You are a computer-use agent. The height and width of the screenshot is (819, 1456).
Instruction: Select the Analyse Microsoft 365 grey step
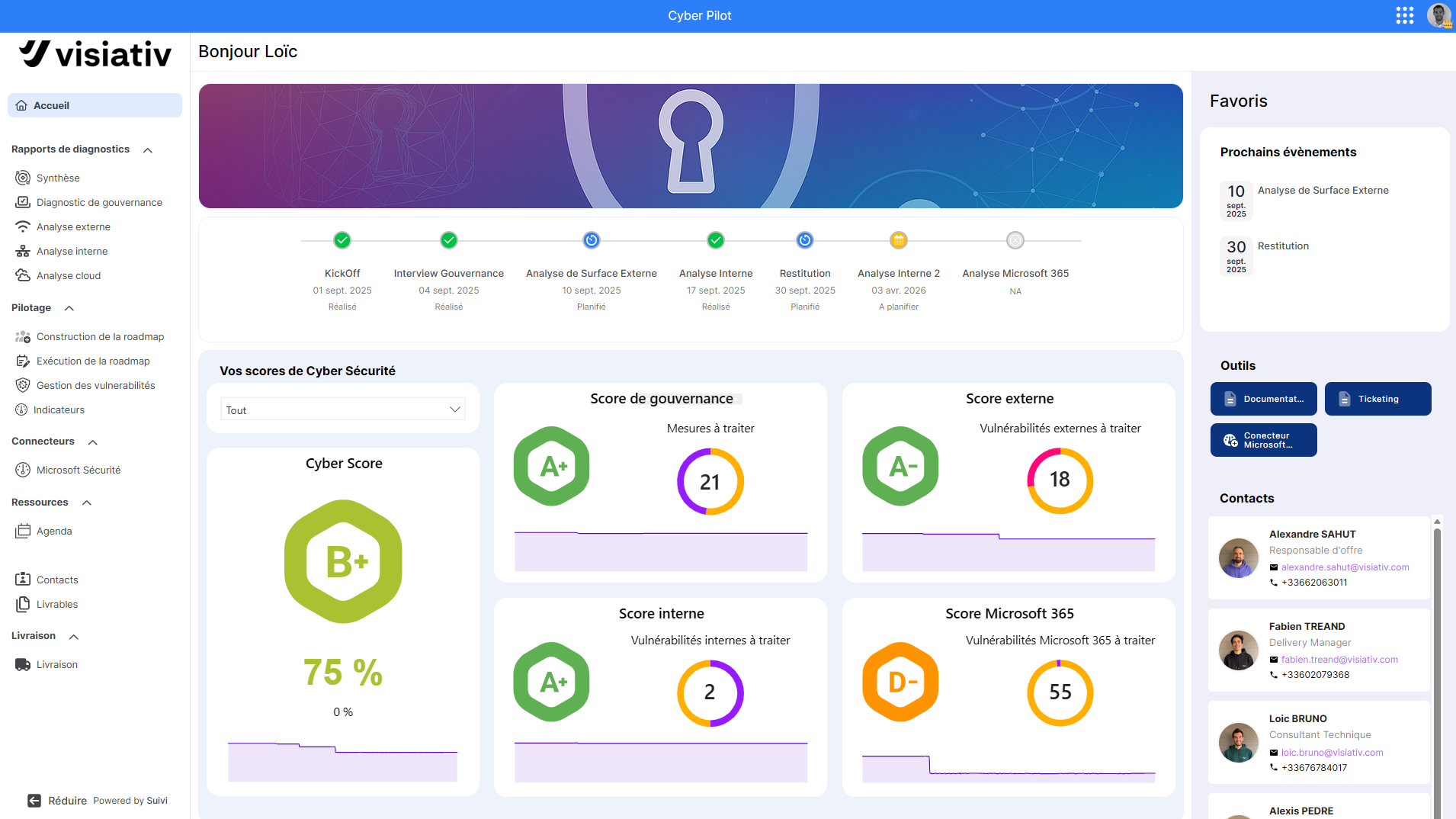[1015, 240]
